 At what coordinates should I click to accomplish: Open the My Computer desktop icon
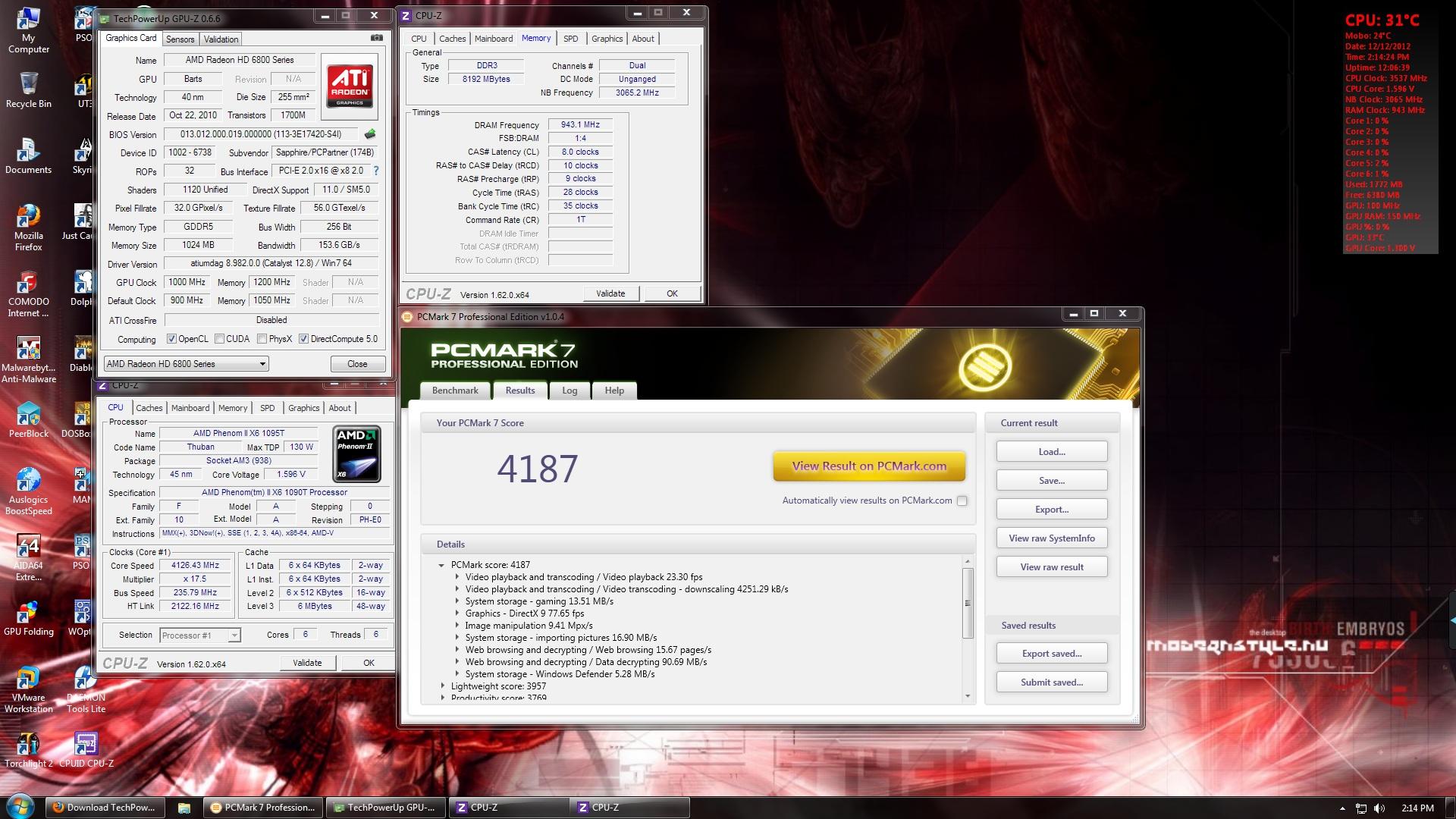point(28,31)
